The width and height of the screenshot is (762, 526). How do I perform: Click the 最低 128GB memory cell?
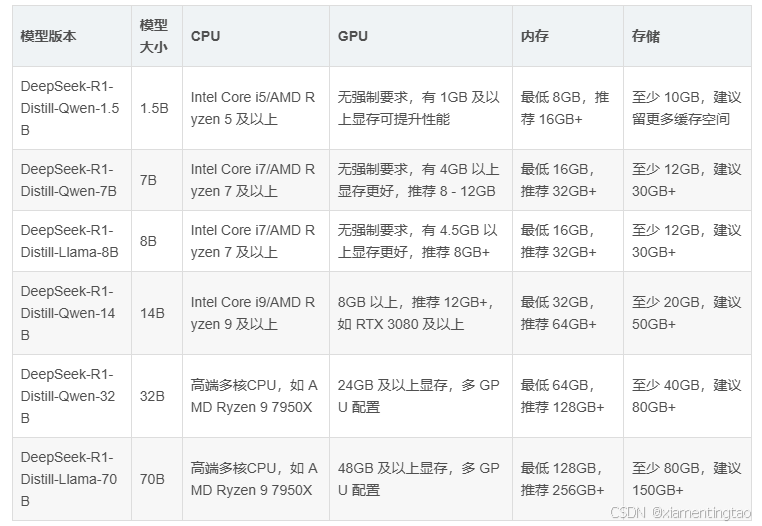pyautogui.click(x=568, y=479)
